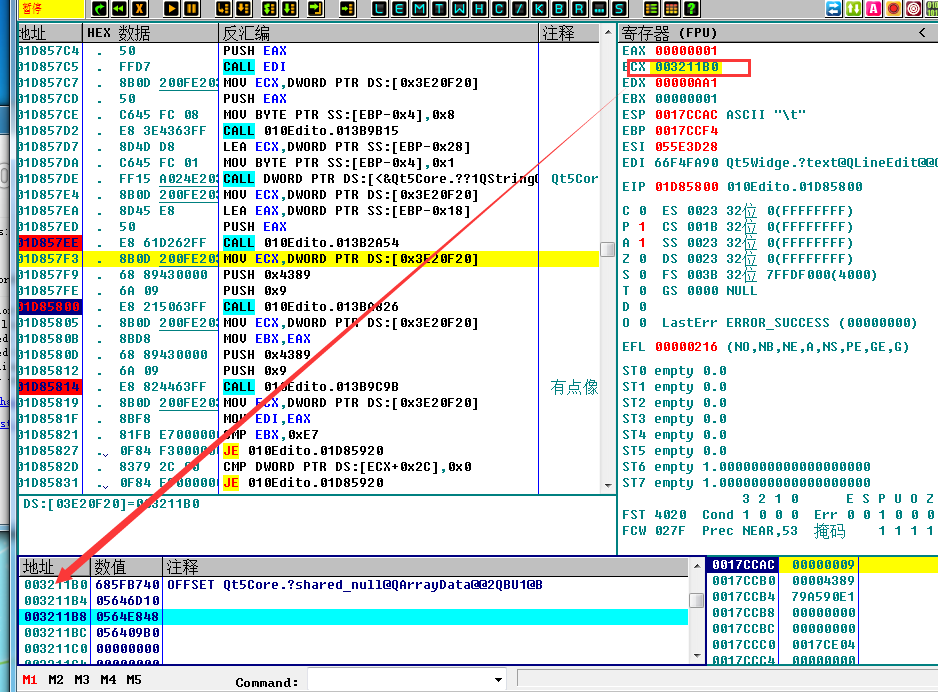Click the green Trace into icon
The height and width of the screenshot is (692, 938).
pyautogui.click(x=269, y=8)
